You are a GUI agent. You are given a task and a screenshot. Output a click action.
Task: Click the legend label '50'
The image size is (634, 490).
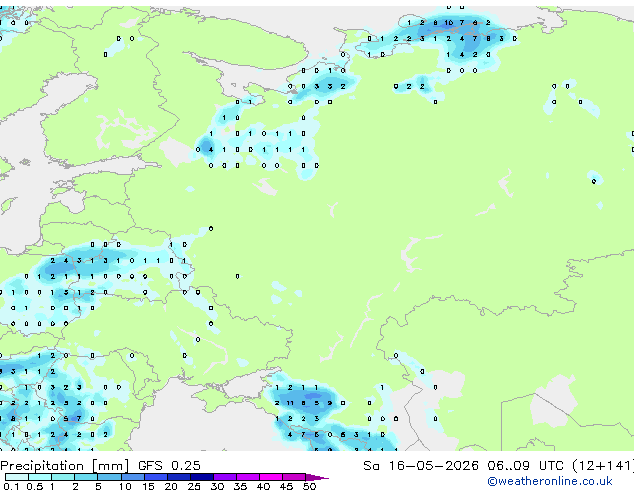[309, 486]
